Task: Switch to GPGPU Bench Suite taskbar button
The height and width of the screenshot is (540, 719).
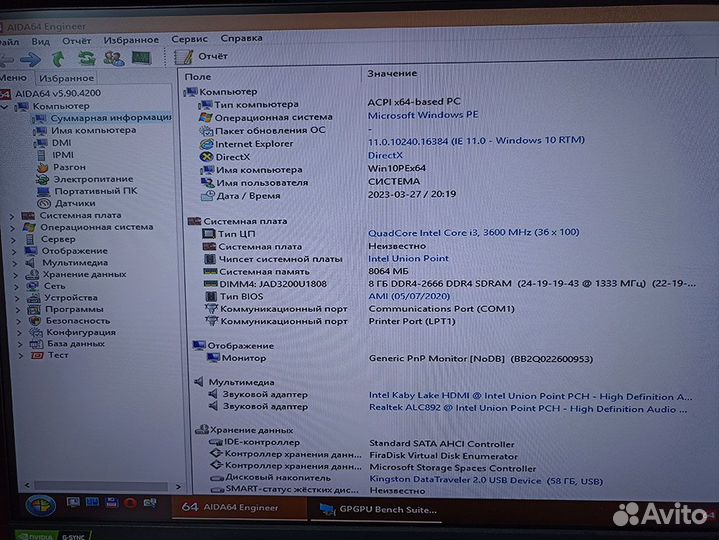Action: [377, 509]
